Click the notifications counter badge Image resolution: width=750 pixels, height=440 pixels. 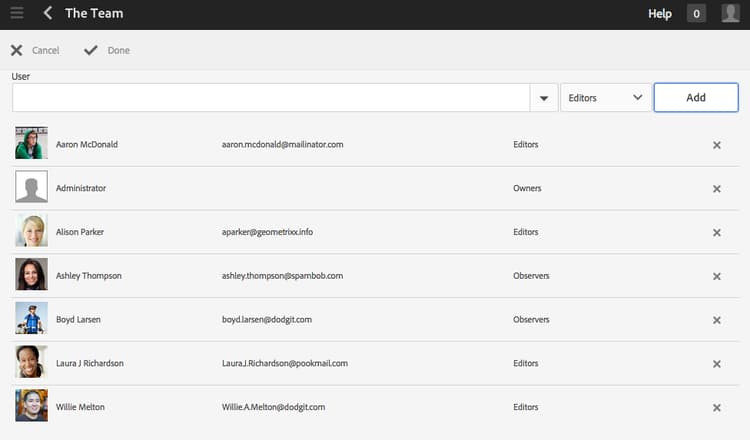(x=696, y=14)
